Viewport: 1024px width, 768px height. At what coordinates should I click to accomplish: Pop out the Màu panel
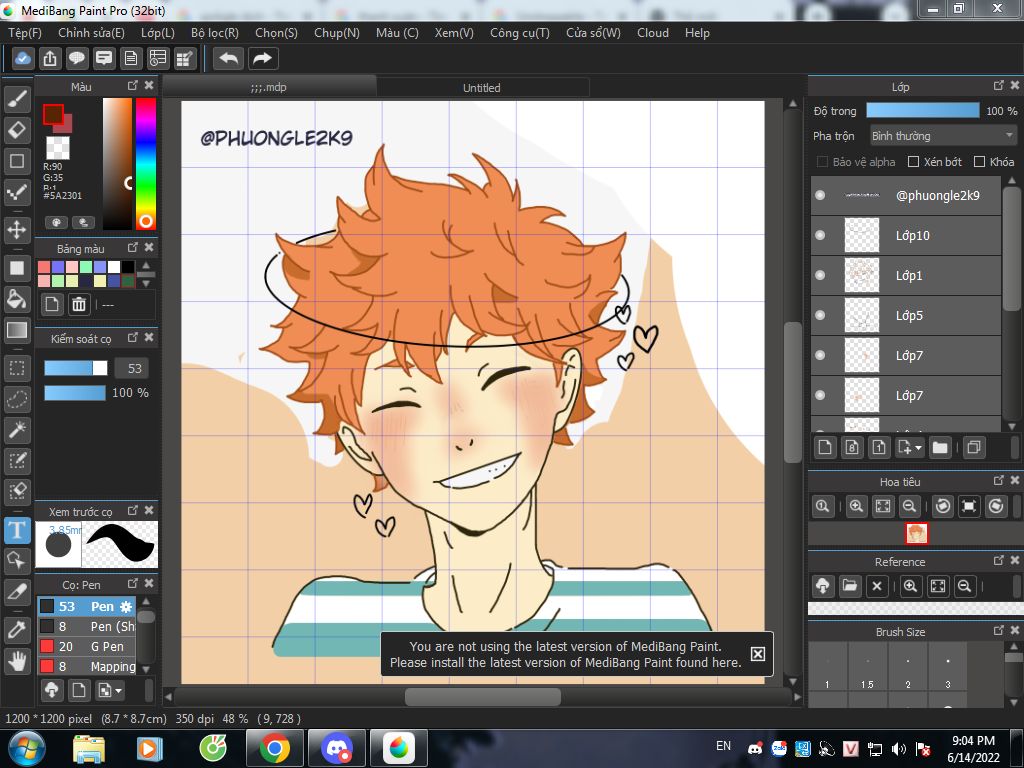coord(133,86)
